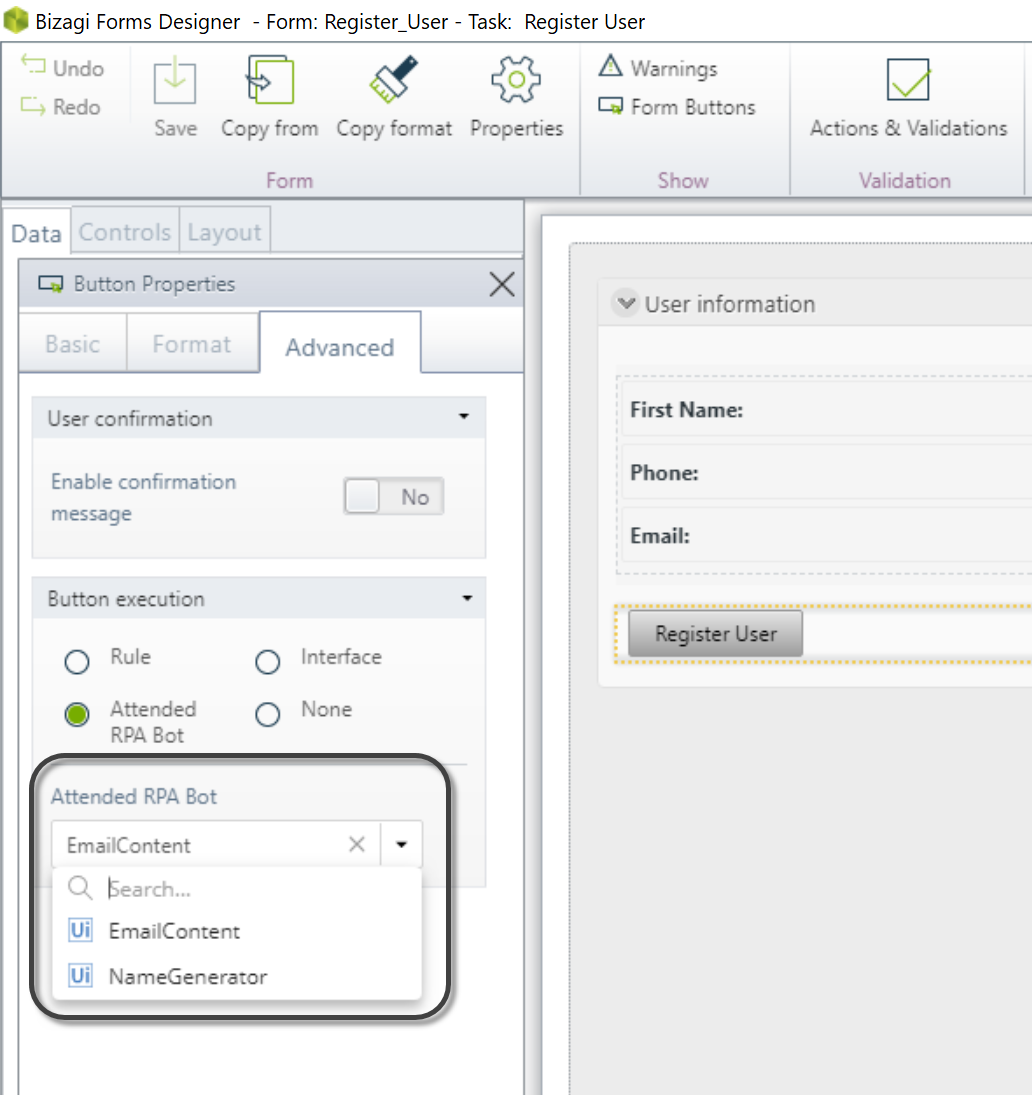
Task: Select the None radio button
Action: pos(267,714)
